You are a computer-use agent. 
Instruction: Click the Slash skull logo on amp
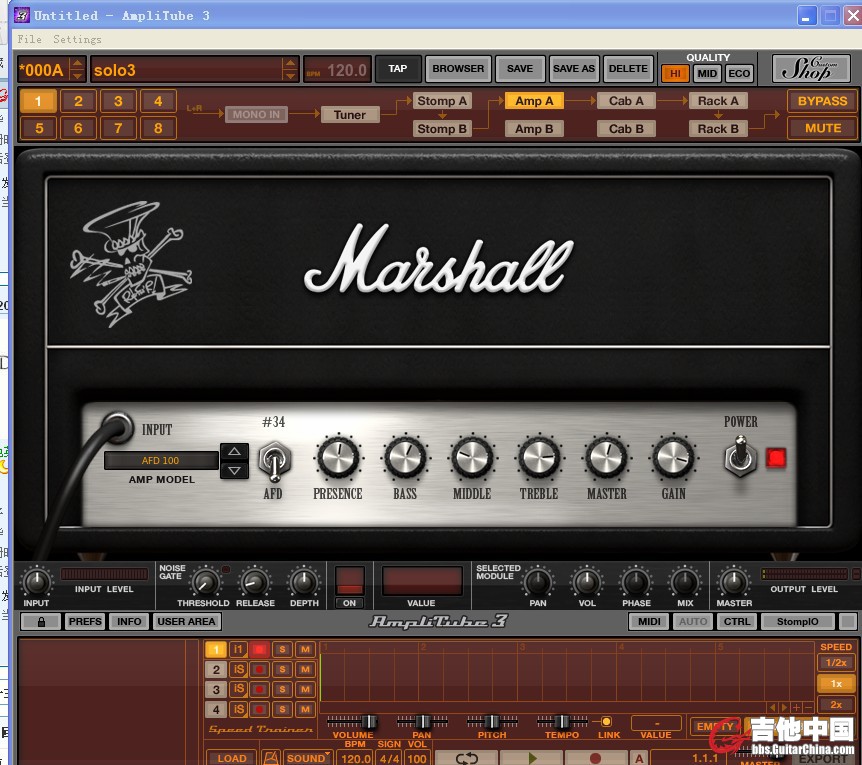click(x=130, y=264)
